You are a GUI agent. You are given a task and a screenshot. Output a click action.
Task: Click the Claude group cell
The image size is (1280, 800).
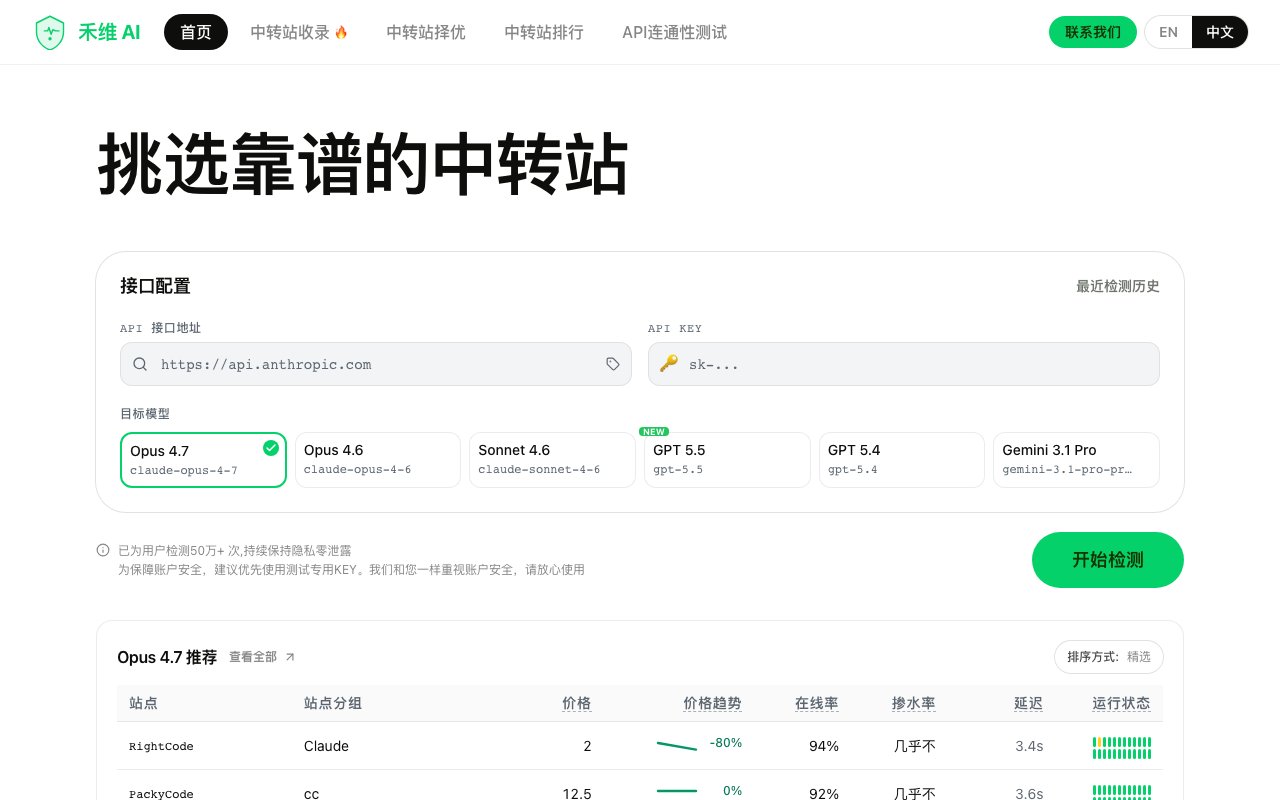[326, 746]
